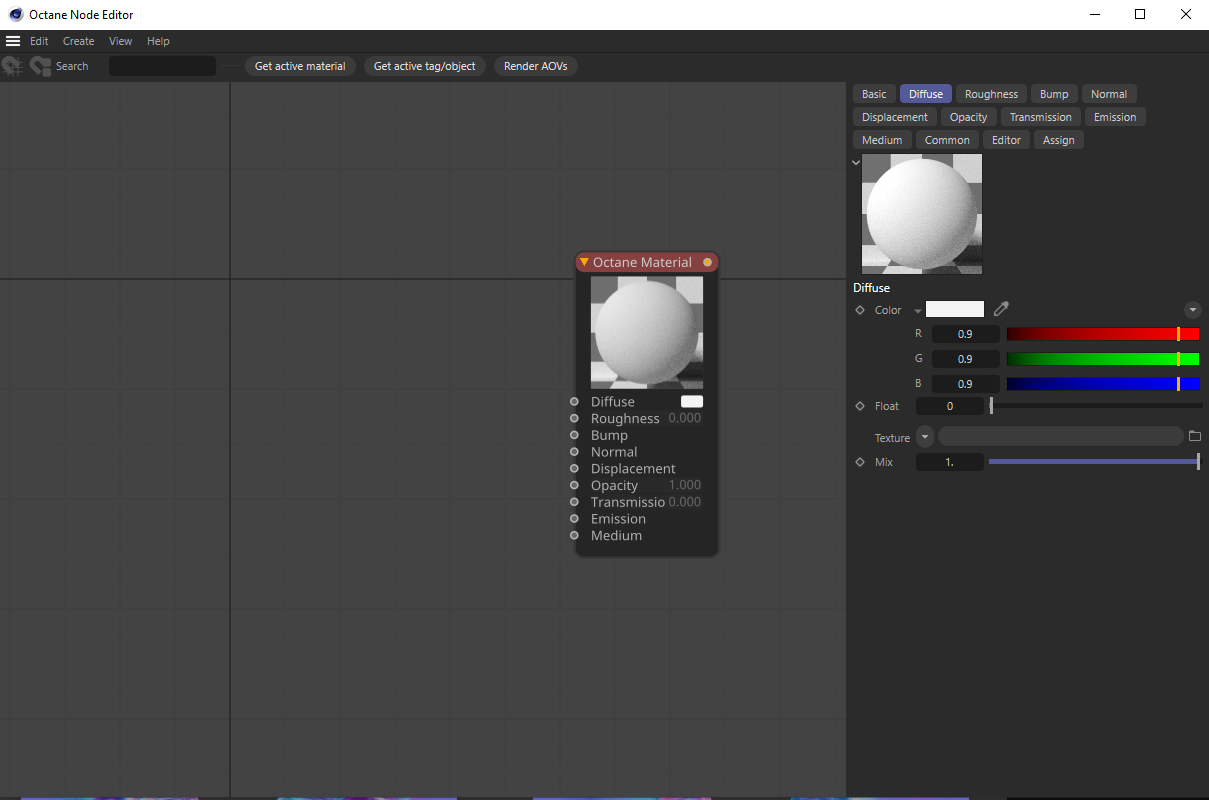The image size is (1209, 800).
Task: Click the Mix value field
Action: click(x=950, y=462)
